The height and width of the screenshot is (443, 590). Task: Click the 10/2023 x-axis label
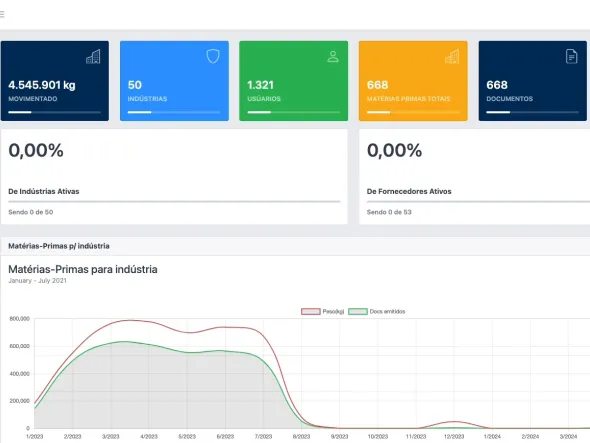point(377,437)
